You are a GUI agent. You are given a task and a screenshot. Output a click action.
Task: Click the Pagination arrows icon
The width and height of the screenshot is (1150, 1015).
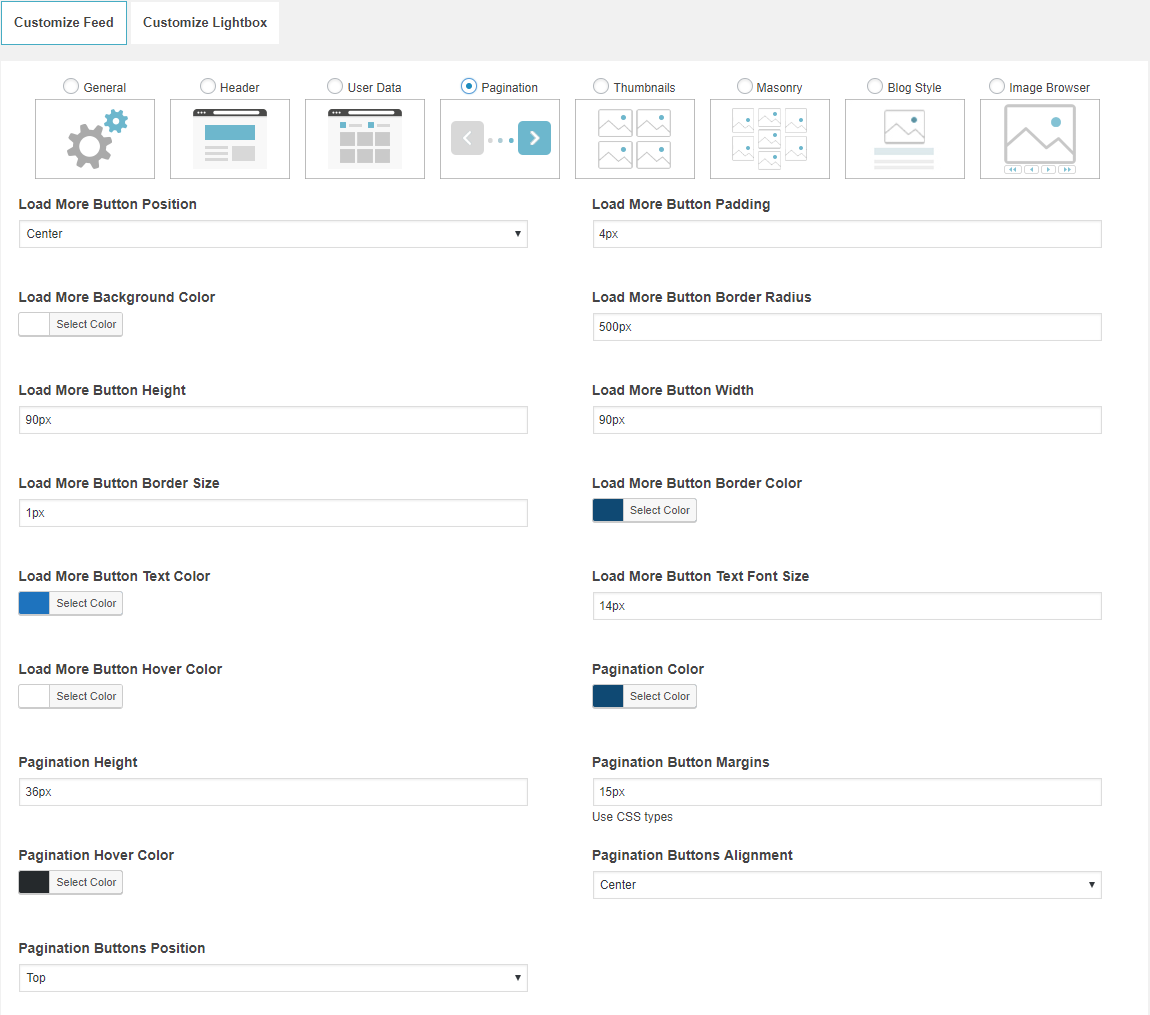[x=500, y=139]
